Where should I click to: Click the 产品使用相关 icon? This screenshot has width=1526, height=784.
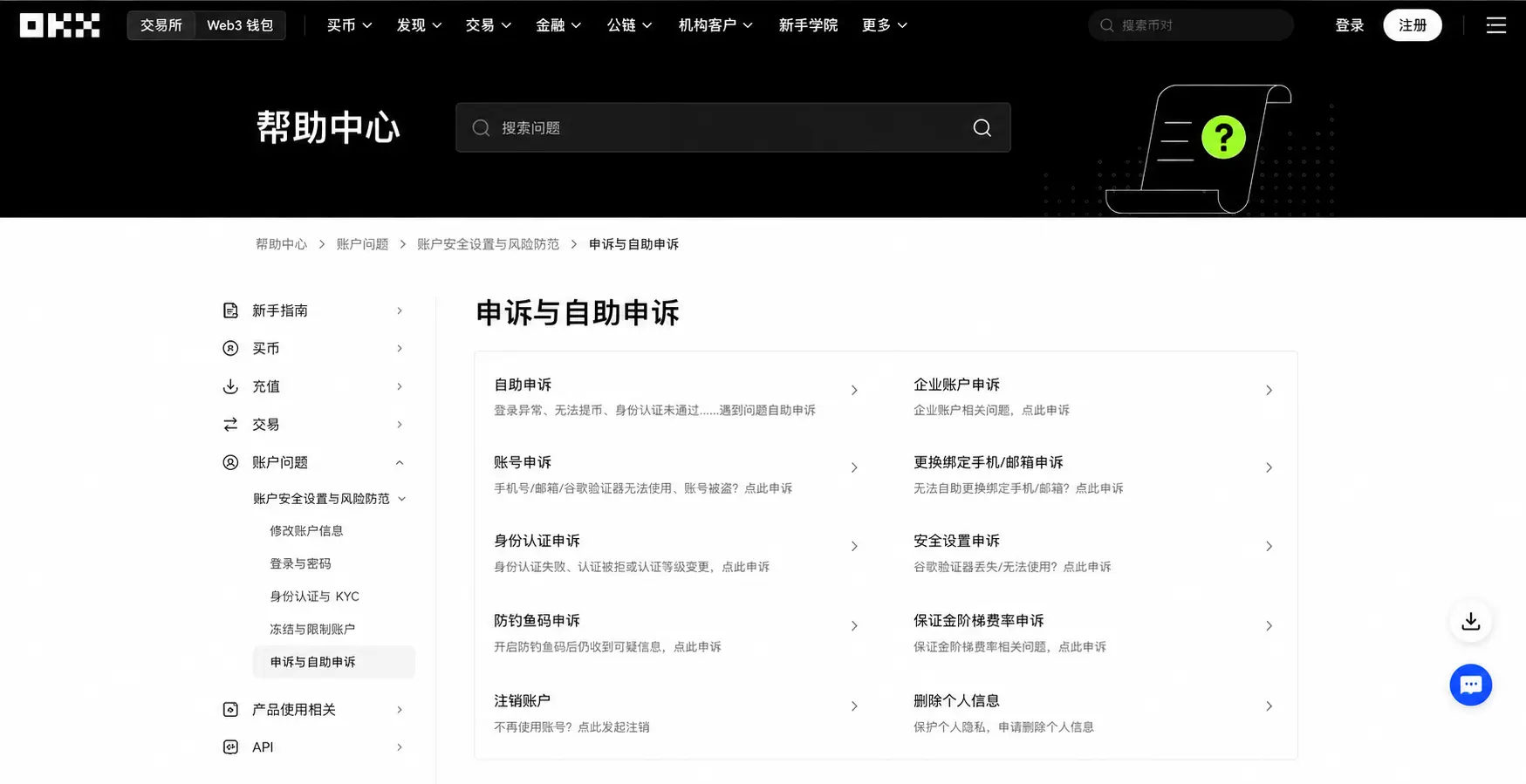(x=230, y=710)
